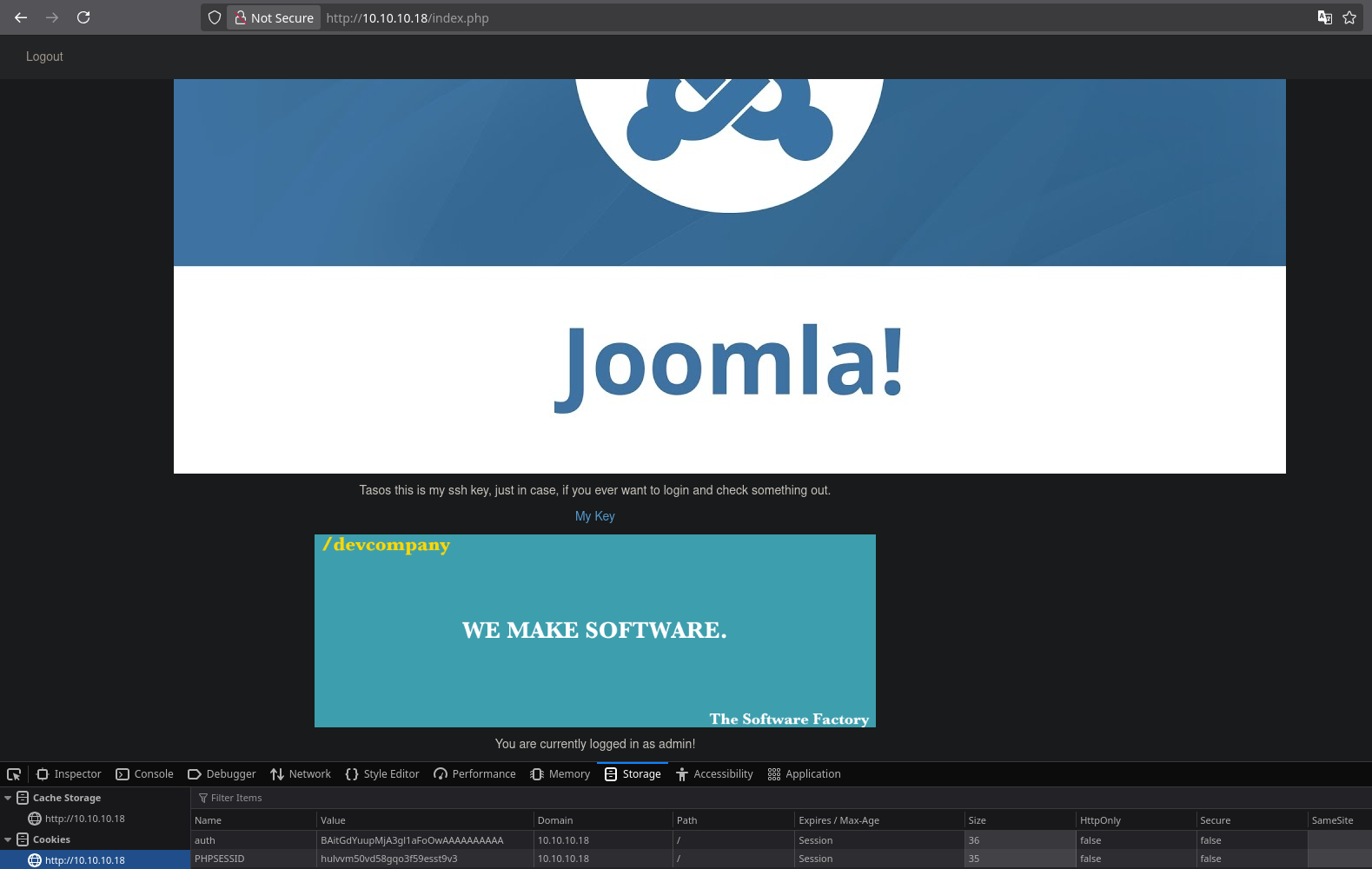This screenshot has width=1372, height=869.
Task: Select the Storage tab
Action: click(633, 774)
